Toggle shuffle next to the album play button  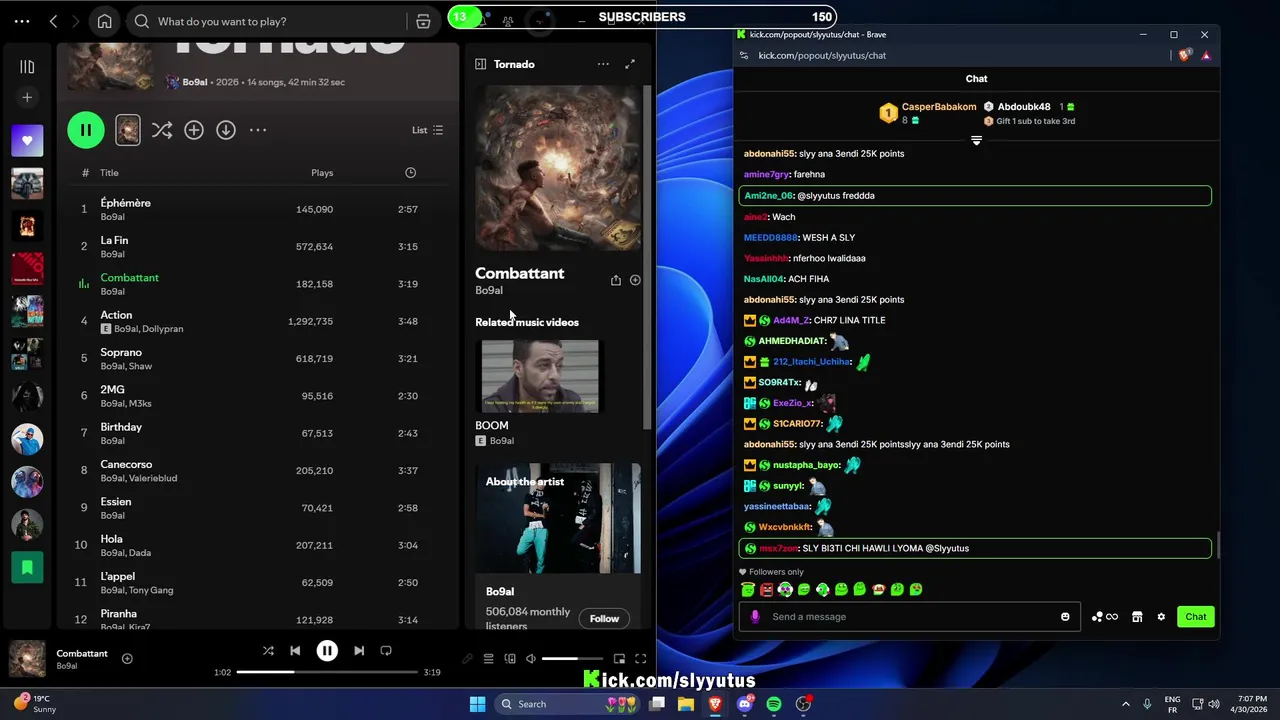pos(161,130)
